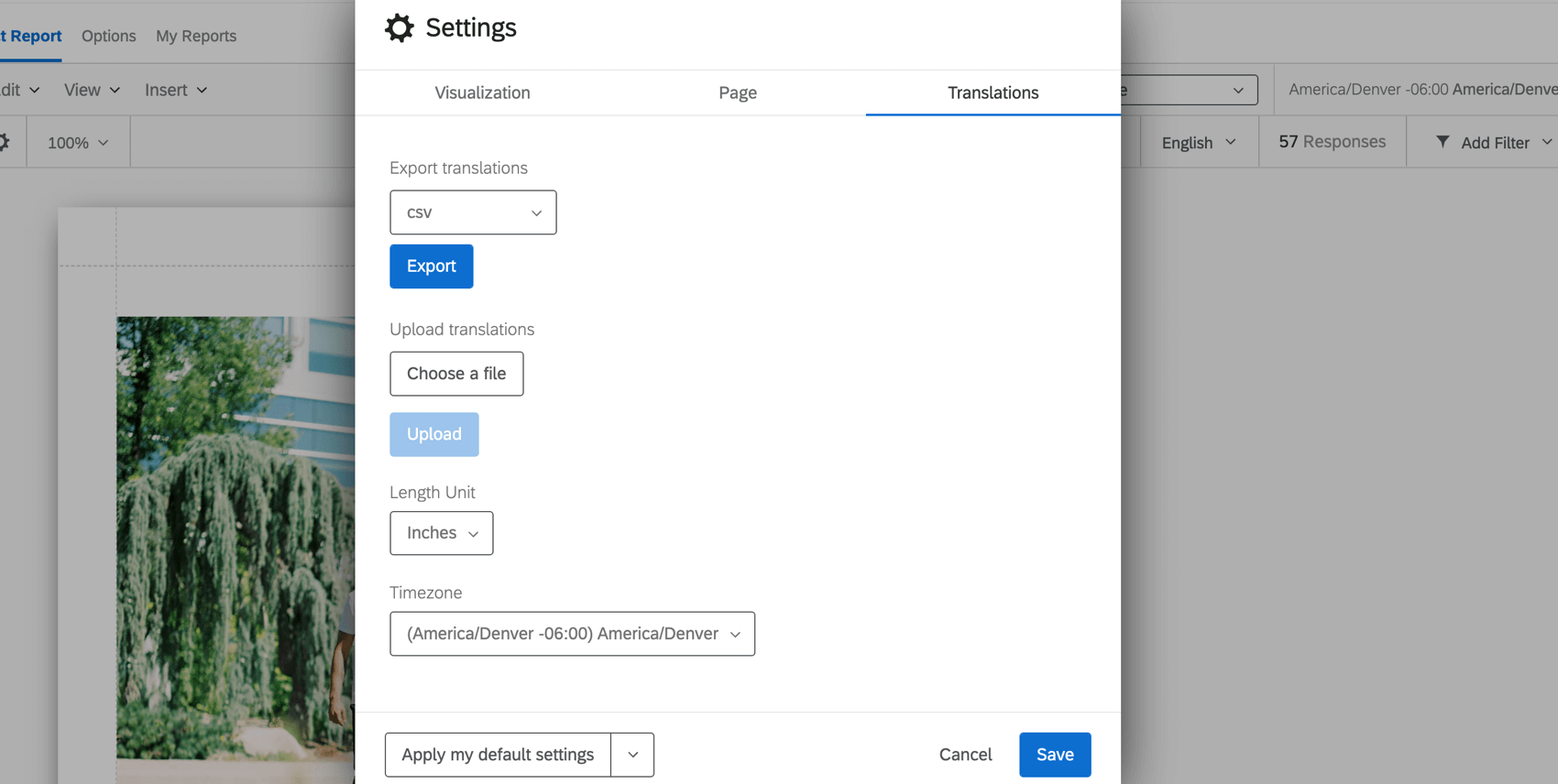Image resolution: width=1558 pixels, height=784 pixels.
Task: Open the English language dropdown
Action: [1198, 142]
